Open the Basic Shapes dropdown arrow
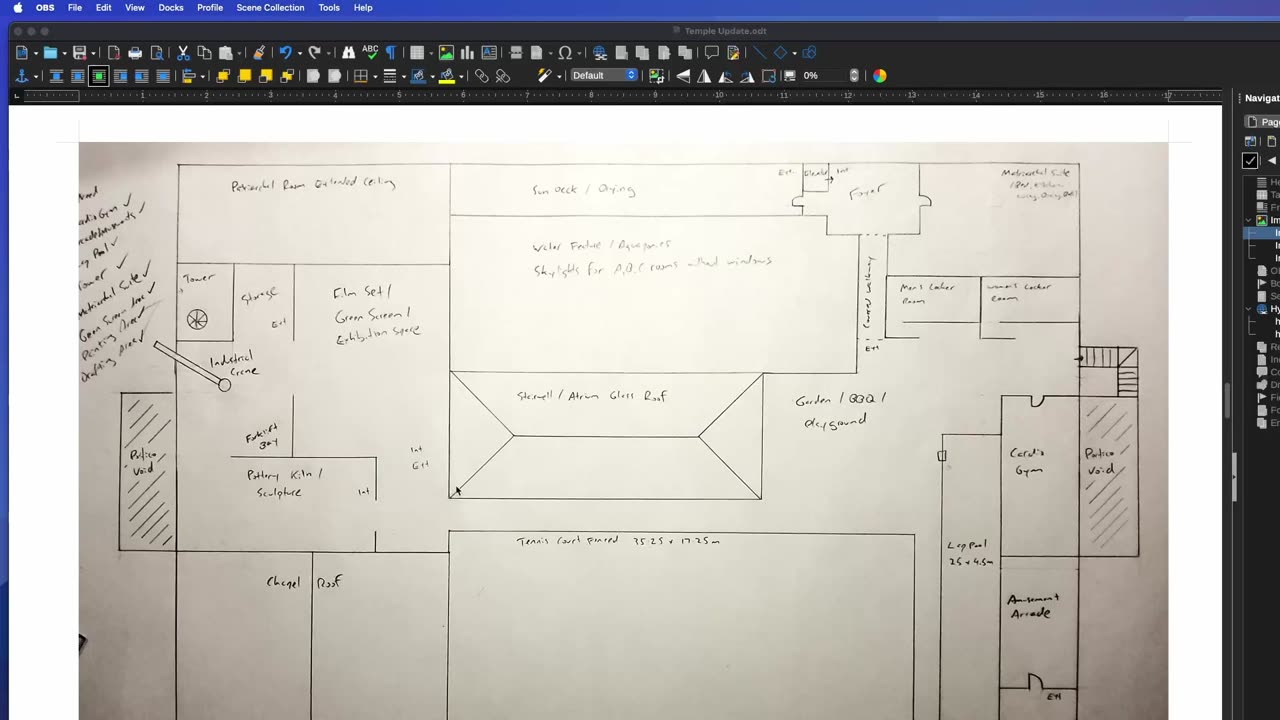The height and width of the screenshot is (720, 1280). 795,53
